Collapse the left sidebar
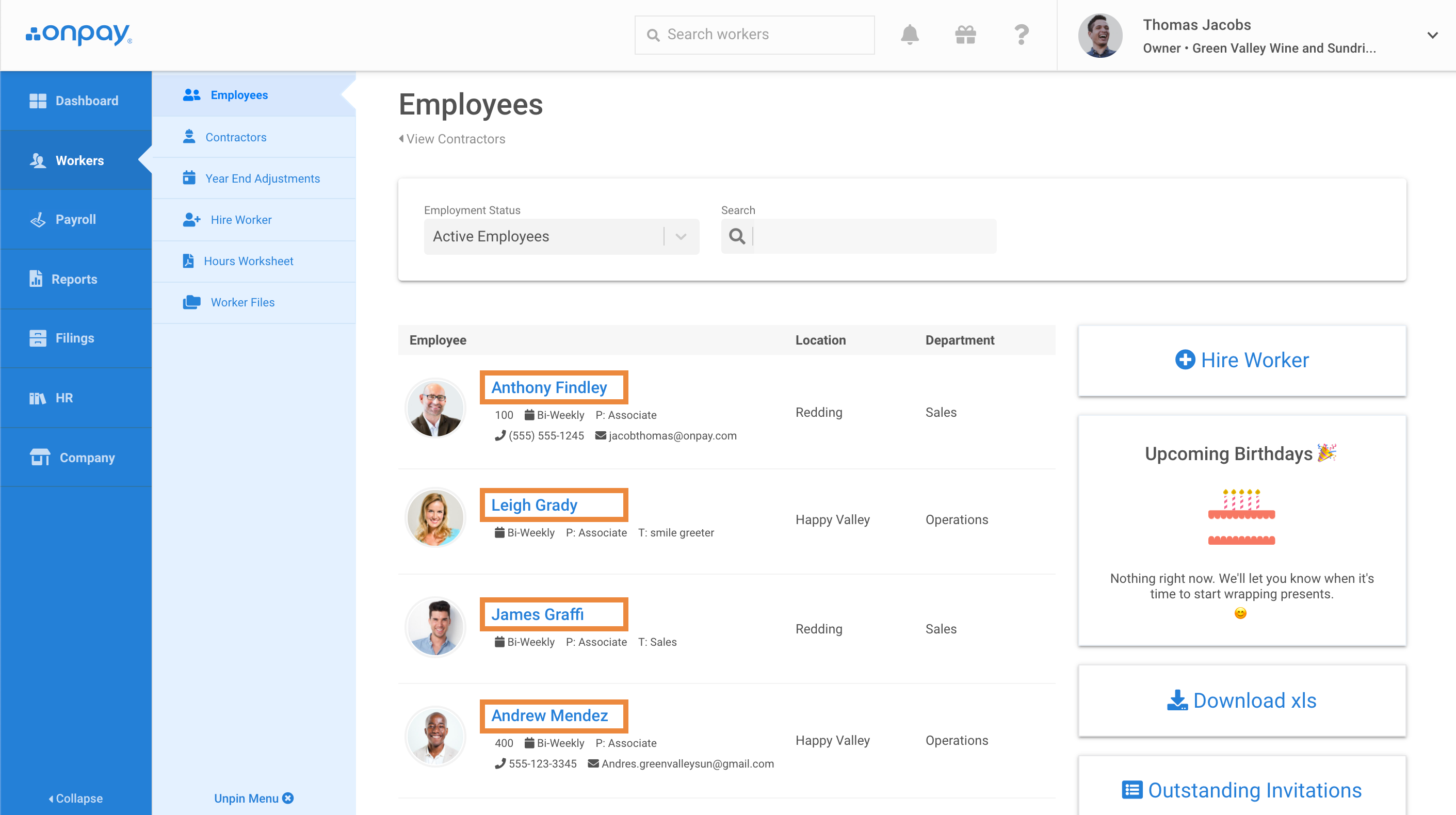This screenshot has height=815, width=1456. [75, 798]
